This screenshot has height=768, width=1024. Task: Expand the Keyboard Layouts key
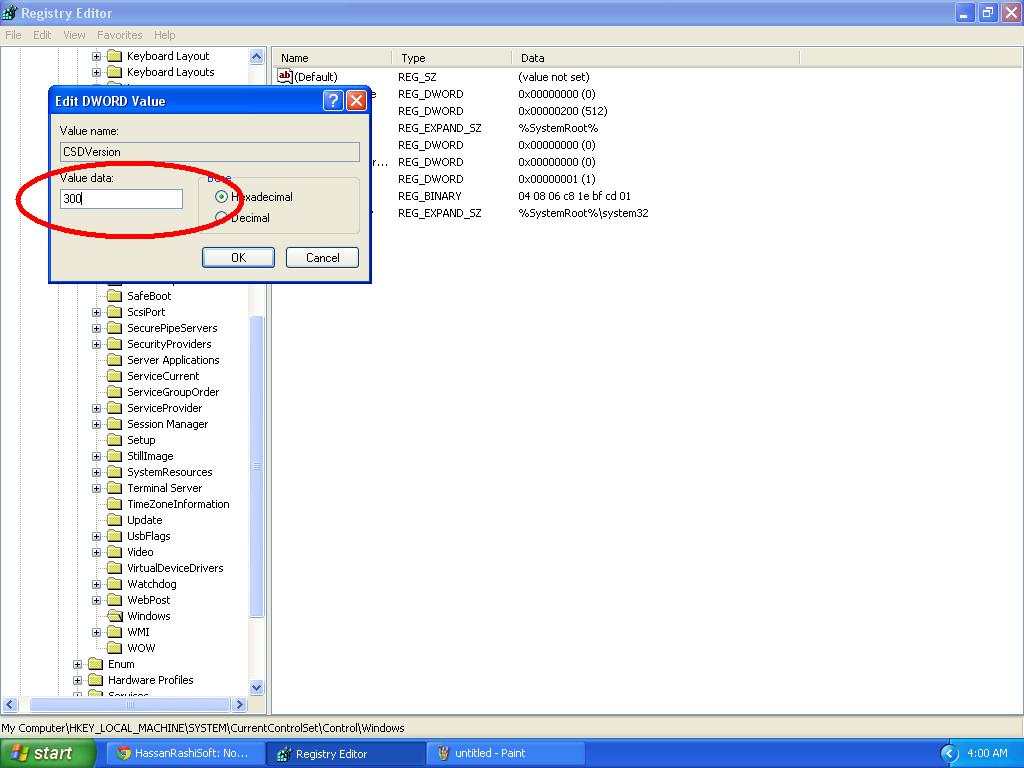point(97,72)
